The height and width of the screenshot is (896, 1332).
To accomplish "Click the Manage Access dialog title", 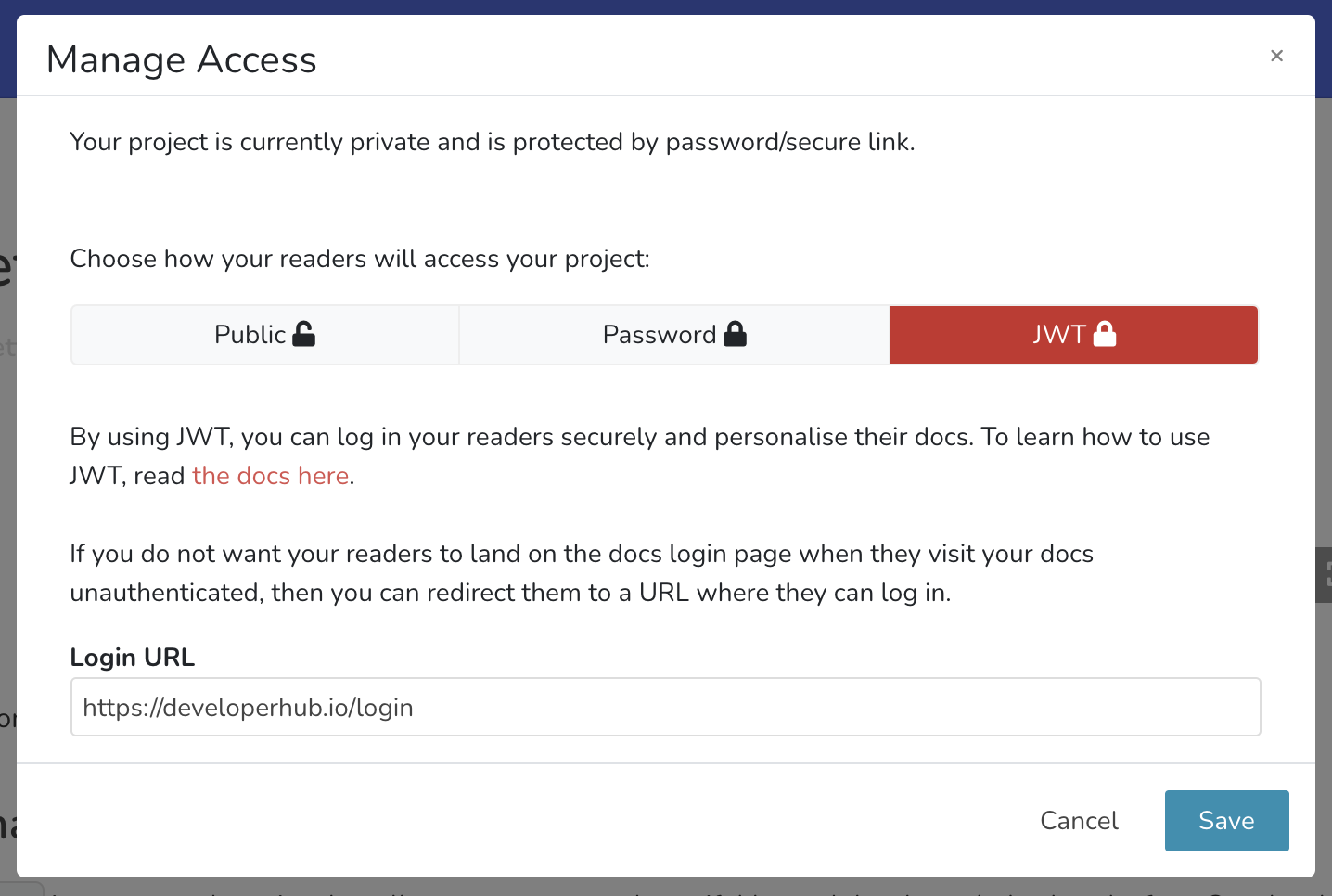I will (x=182, y=60).
